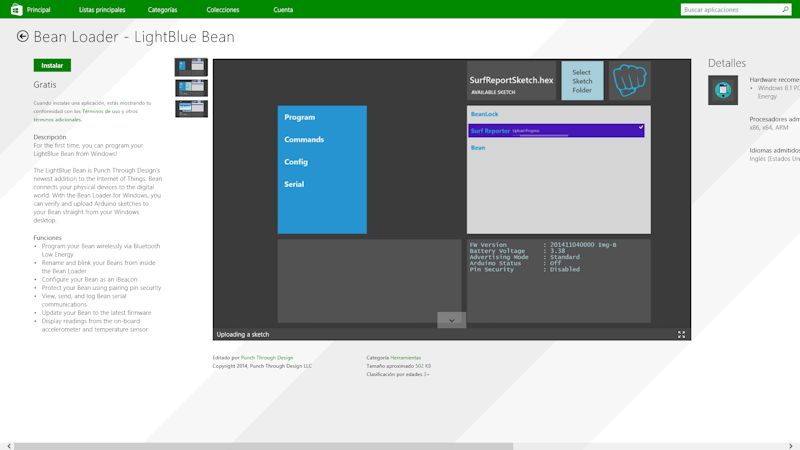Screen dimensions: 800x450
Task: Expand the screenshot to fullscreen
Action: tap(681, 335)
